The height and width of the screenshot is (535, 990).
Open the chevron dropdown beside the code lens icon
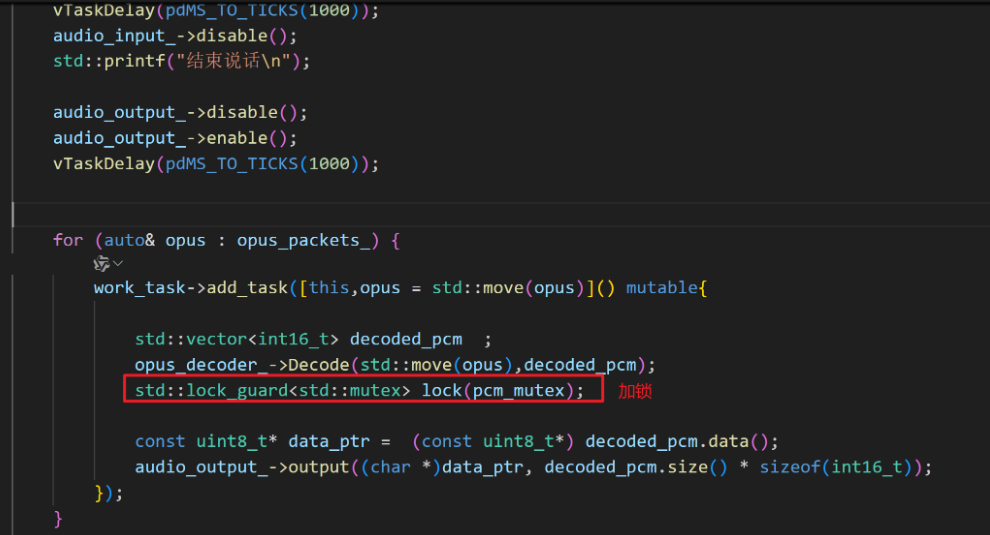click(x=118, y=263)
